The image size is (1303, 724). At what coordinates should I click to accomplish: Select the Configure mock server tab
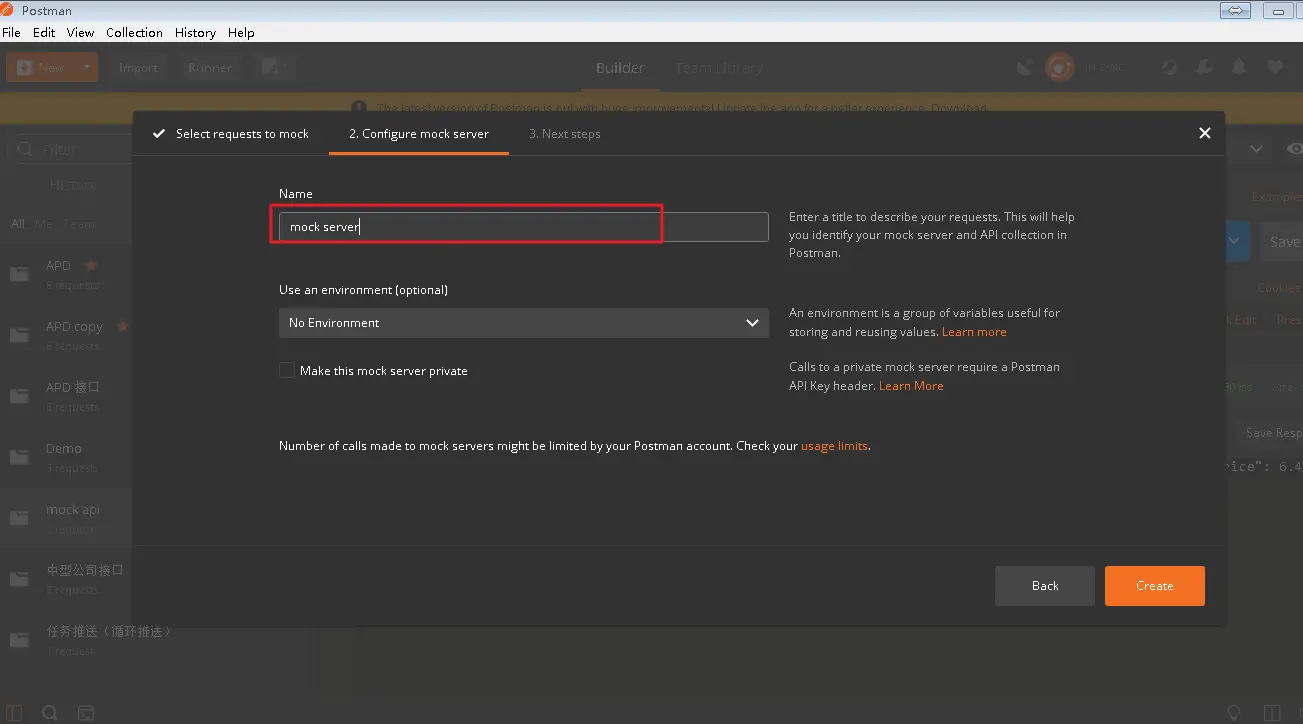point(419,133)
